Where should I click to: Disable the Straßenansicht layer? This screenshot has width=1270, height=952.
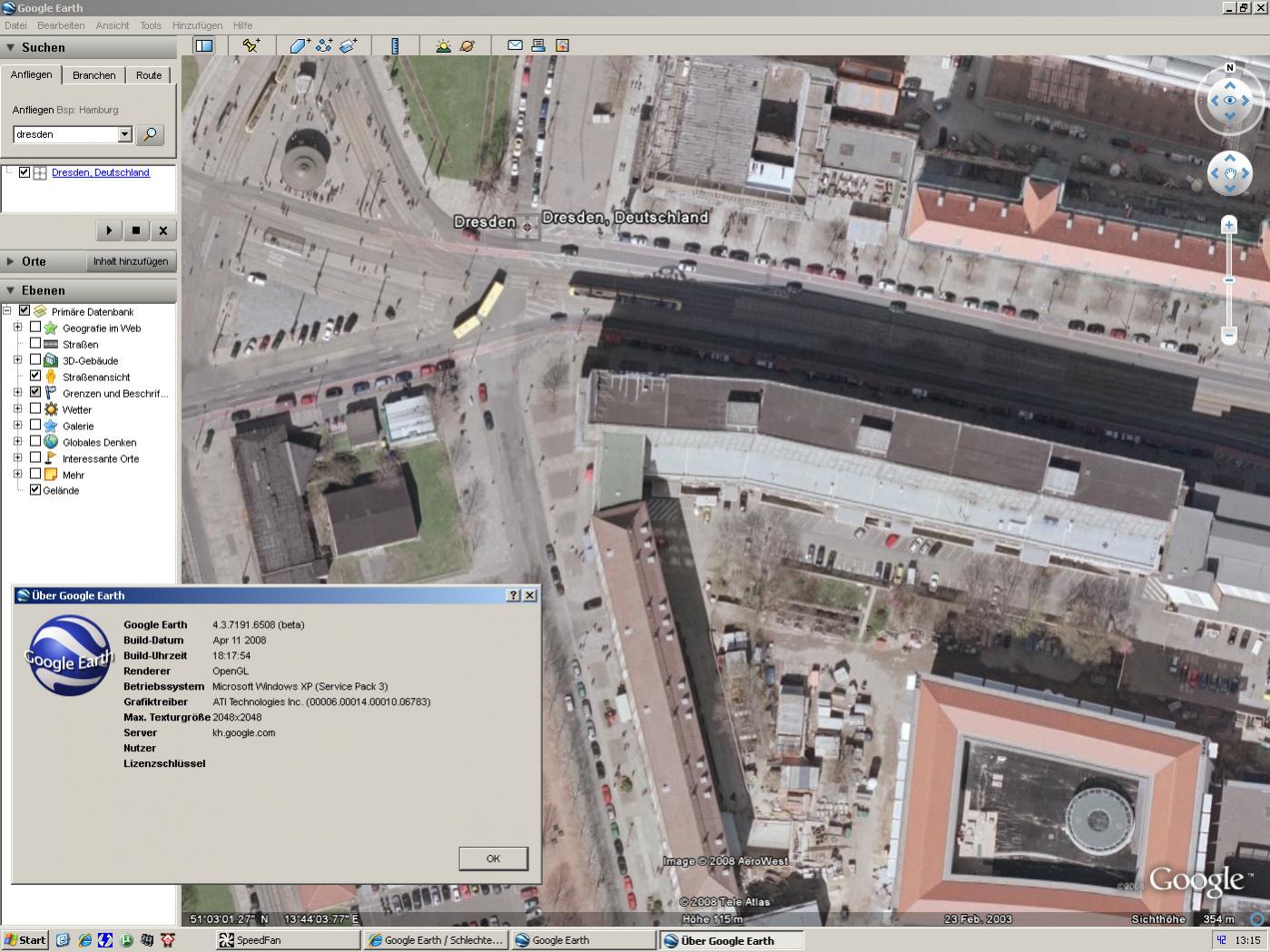pyautogui.click(x=35, y=376)
